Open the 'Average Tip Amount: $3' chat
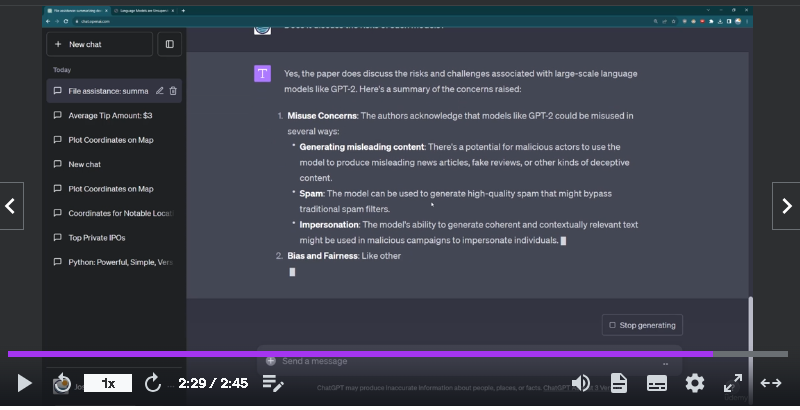 click(110, 115)
